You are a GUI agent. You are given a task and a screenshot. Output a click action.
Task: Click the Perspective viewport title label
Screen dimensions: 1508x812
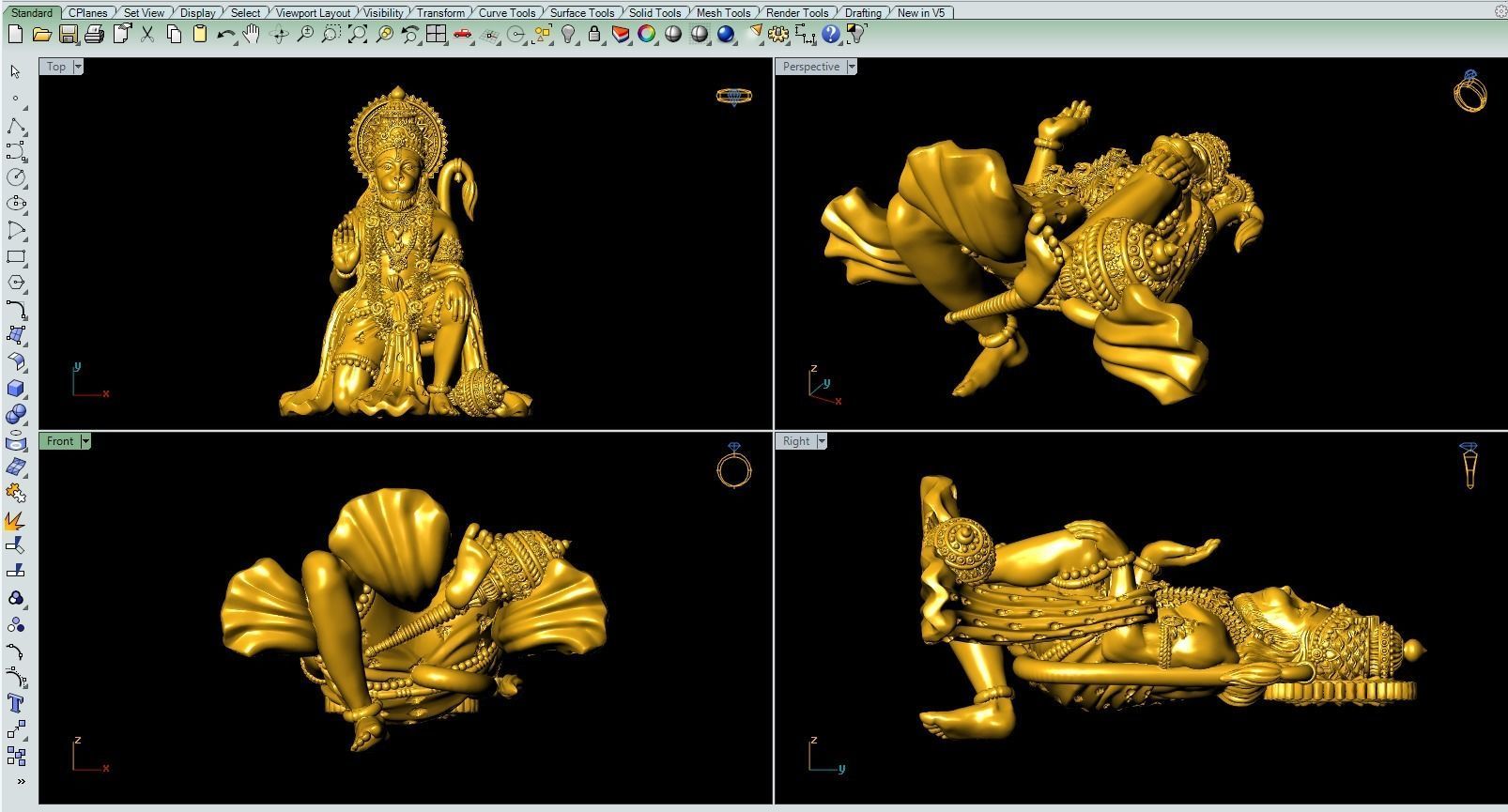pyautogui.click(x=811, y=67)
